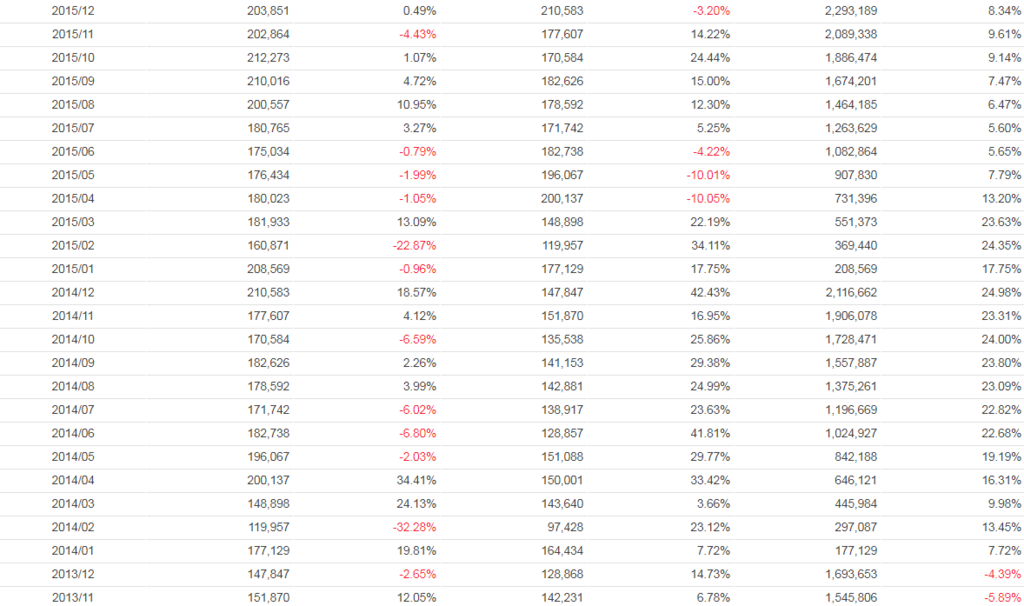Select the 2014/08 row date
Screen dimensions: 1024x606
tap(72, 386)
